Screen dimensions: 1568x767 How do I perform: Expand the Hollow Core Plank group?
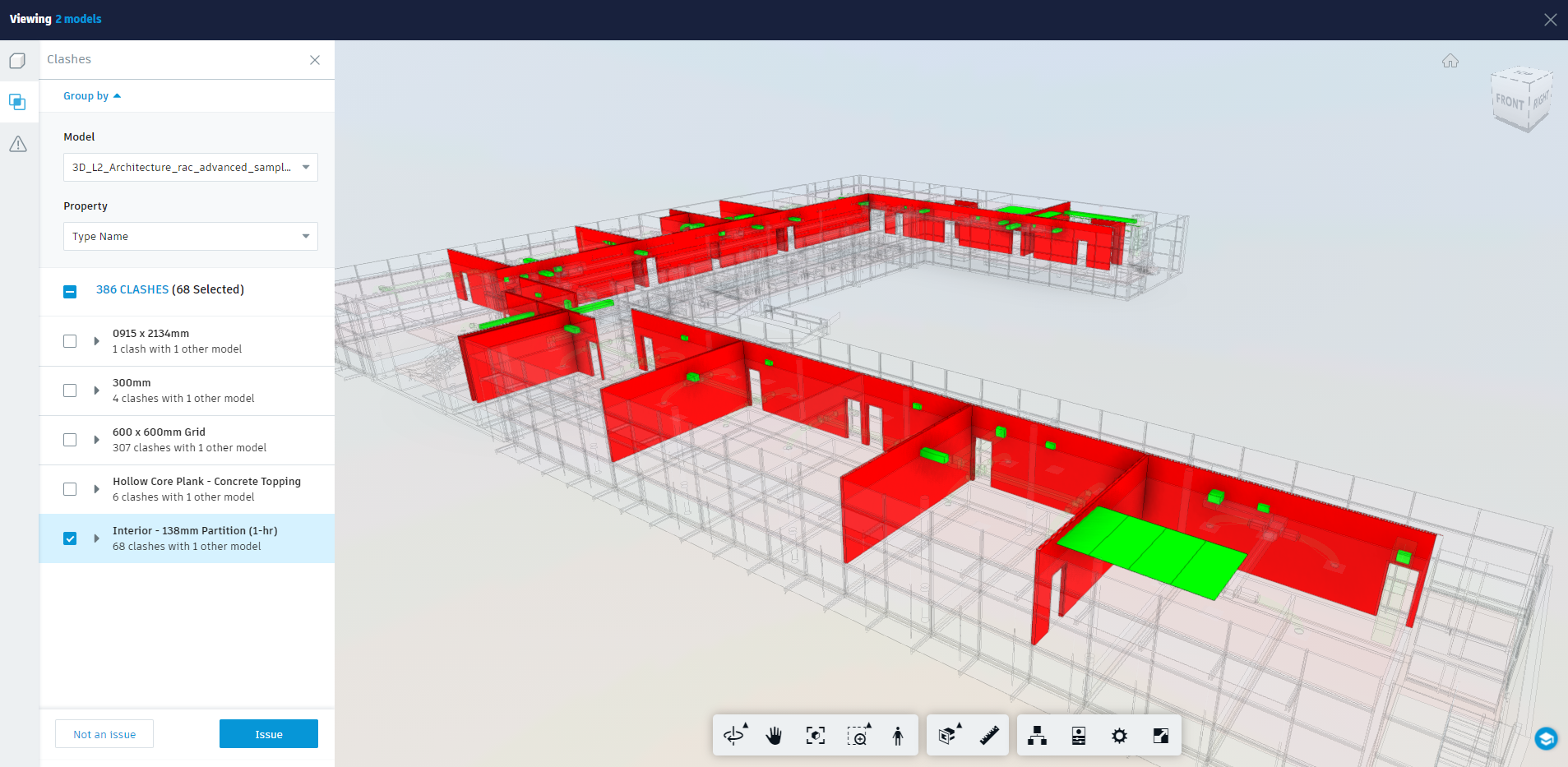point(96,489)
